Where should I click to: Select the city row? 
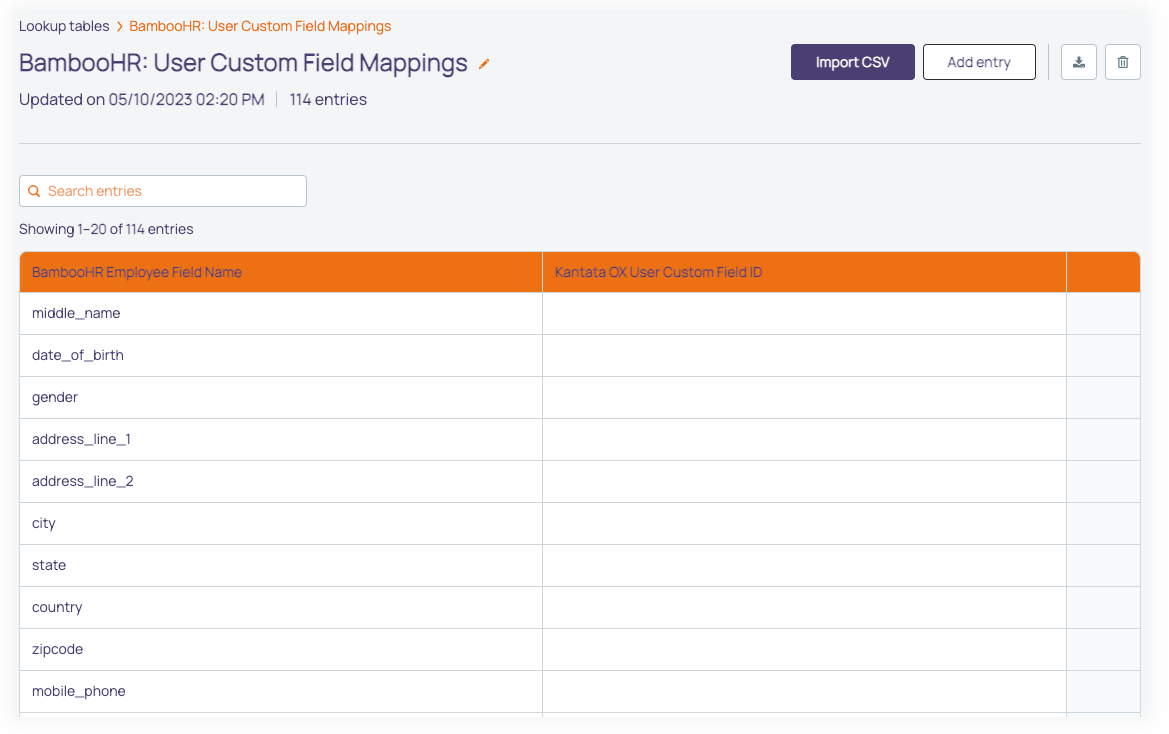pos(579,523)
